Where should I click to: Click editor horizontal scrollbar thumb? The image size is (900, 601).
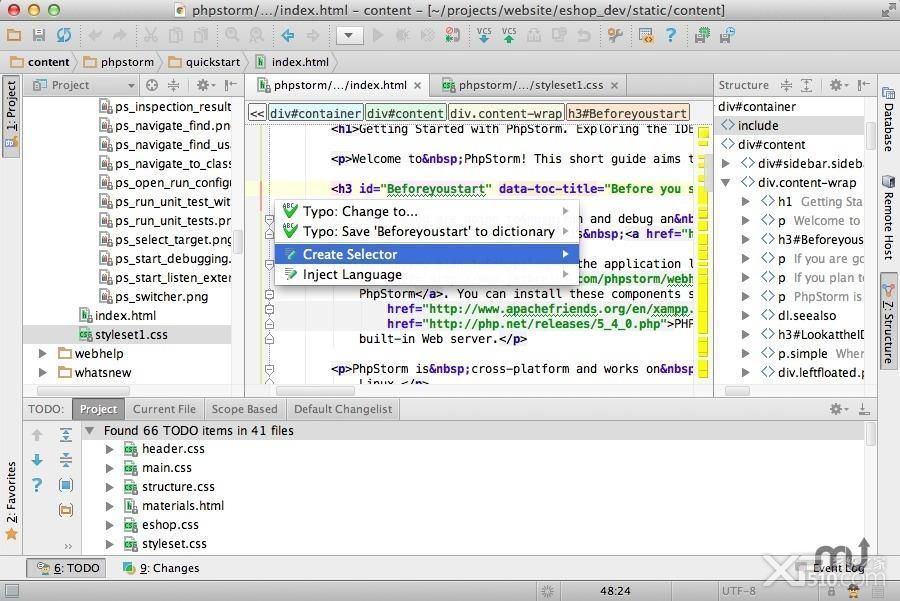click(315, 391)
